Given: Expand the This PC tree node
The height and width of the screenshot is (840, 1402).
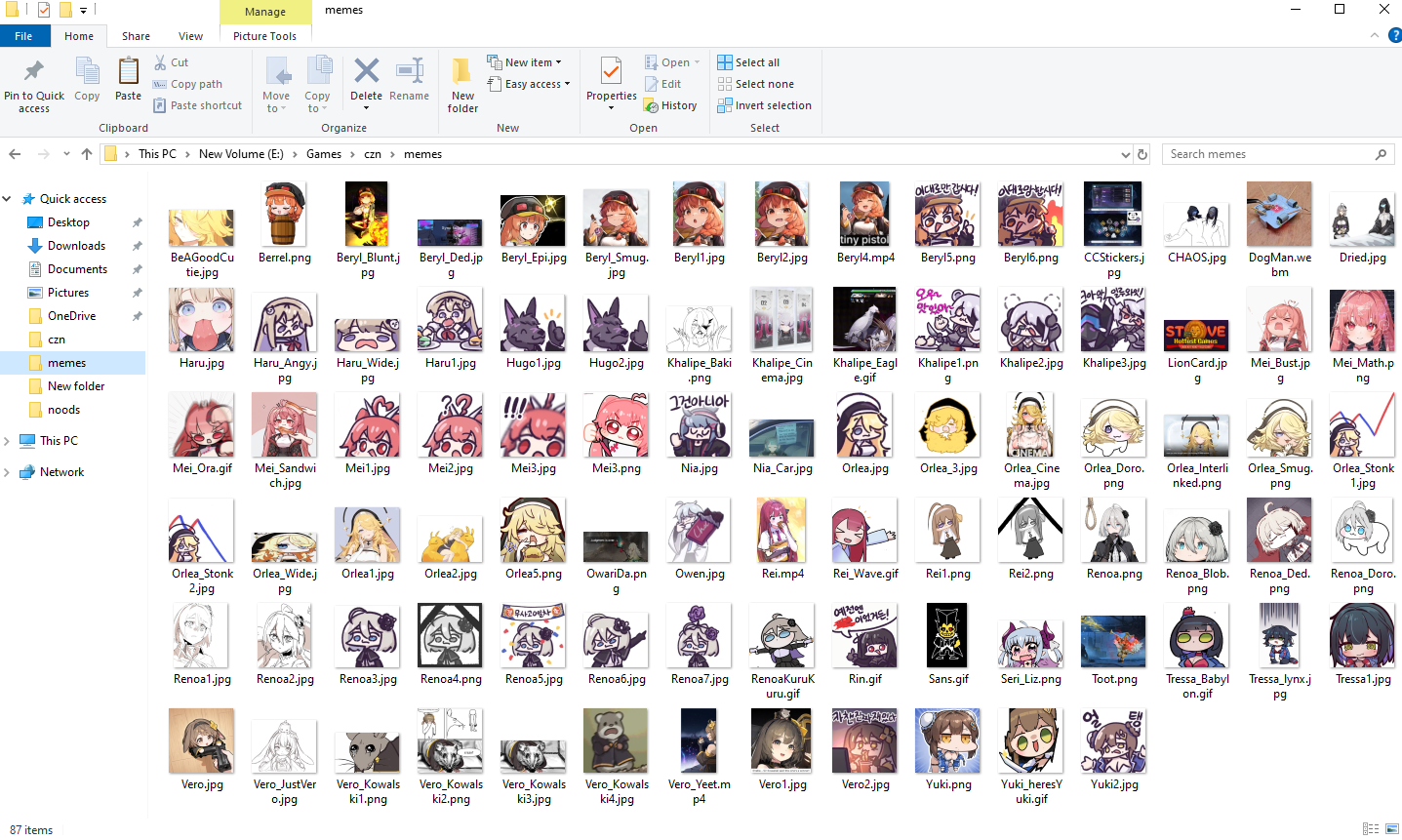Looking at the screenshot, I should 8,441.
